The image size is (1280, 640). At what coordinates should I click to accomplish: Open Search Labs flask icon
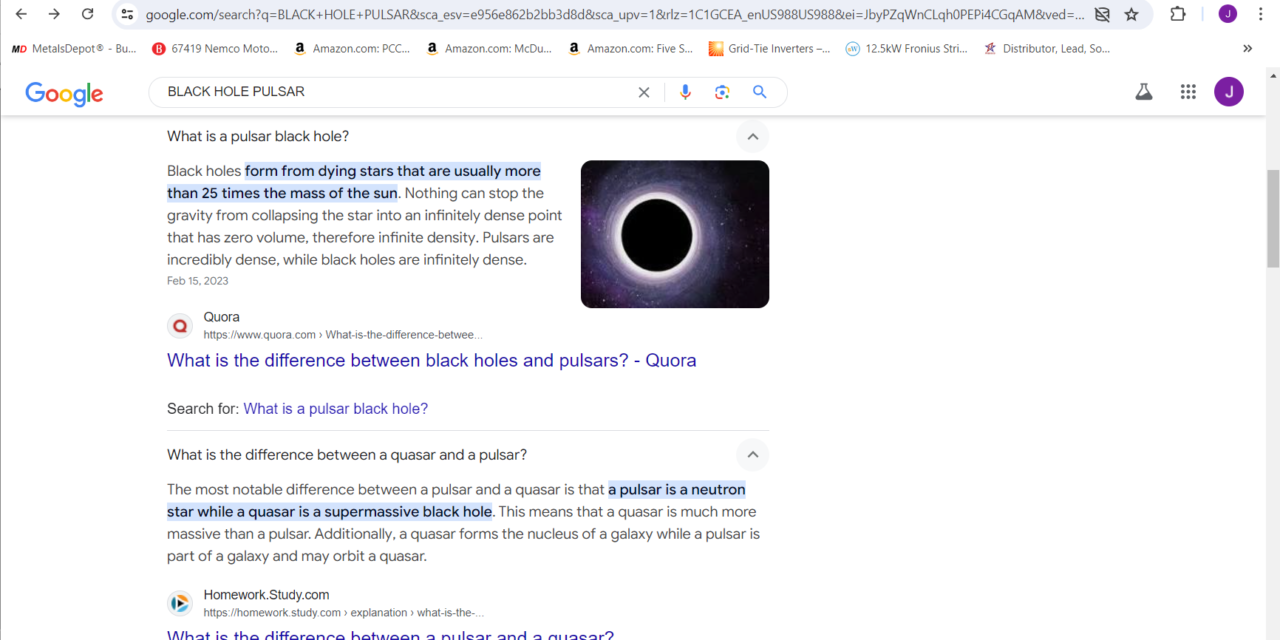[1144, 92]
